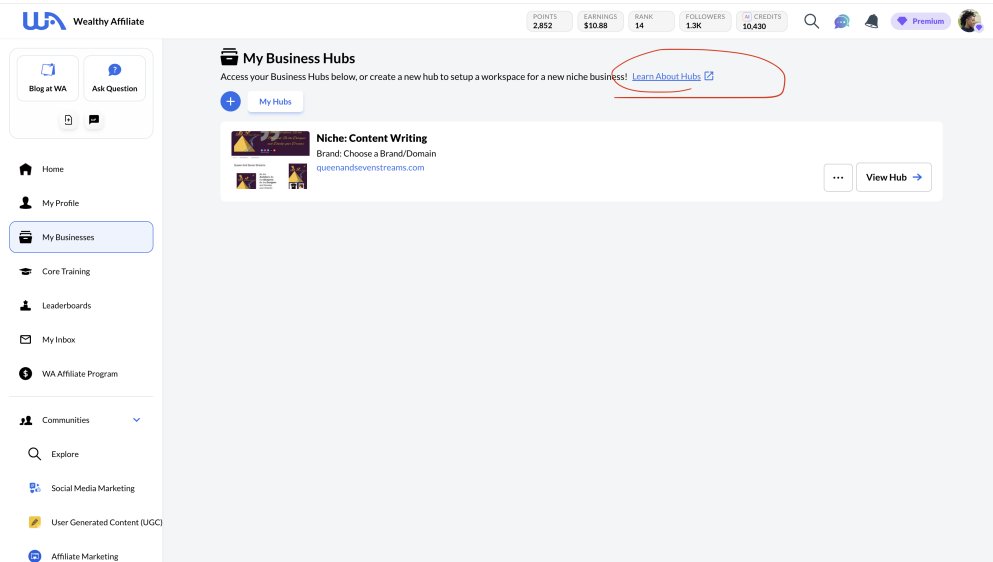Select the My Hubs tab
Image resolution: width=993 pixels, height=562 pixels.
pyautogui.click(x=275, y=101)
